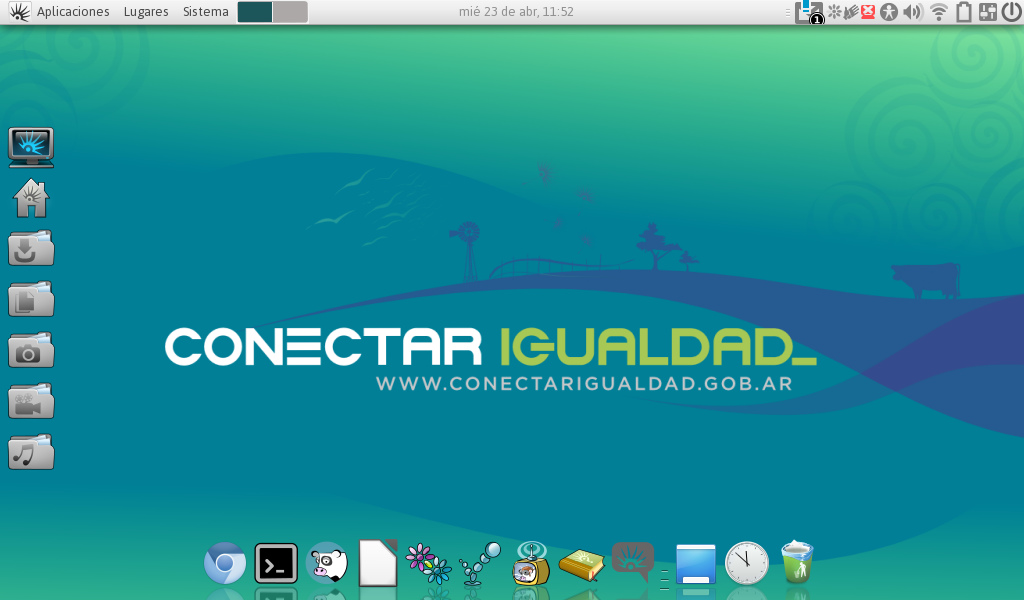This screenshot has height=600, width=1024.
Task: Switch to the second grey workspace
Action: point(290,12)
